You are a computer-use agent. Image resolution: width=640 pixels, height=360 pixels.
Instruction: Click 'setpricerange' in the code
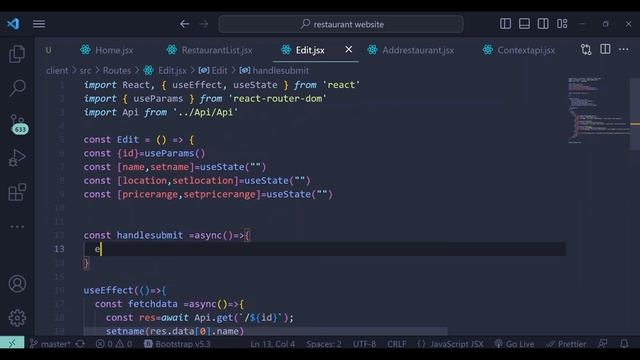tap(219, 194)
